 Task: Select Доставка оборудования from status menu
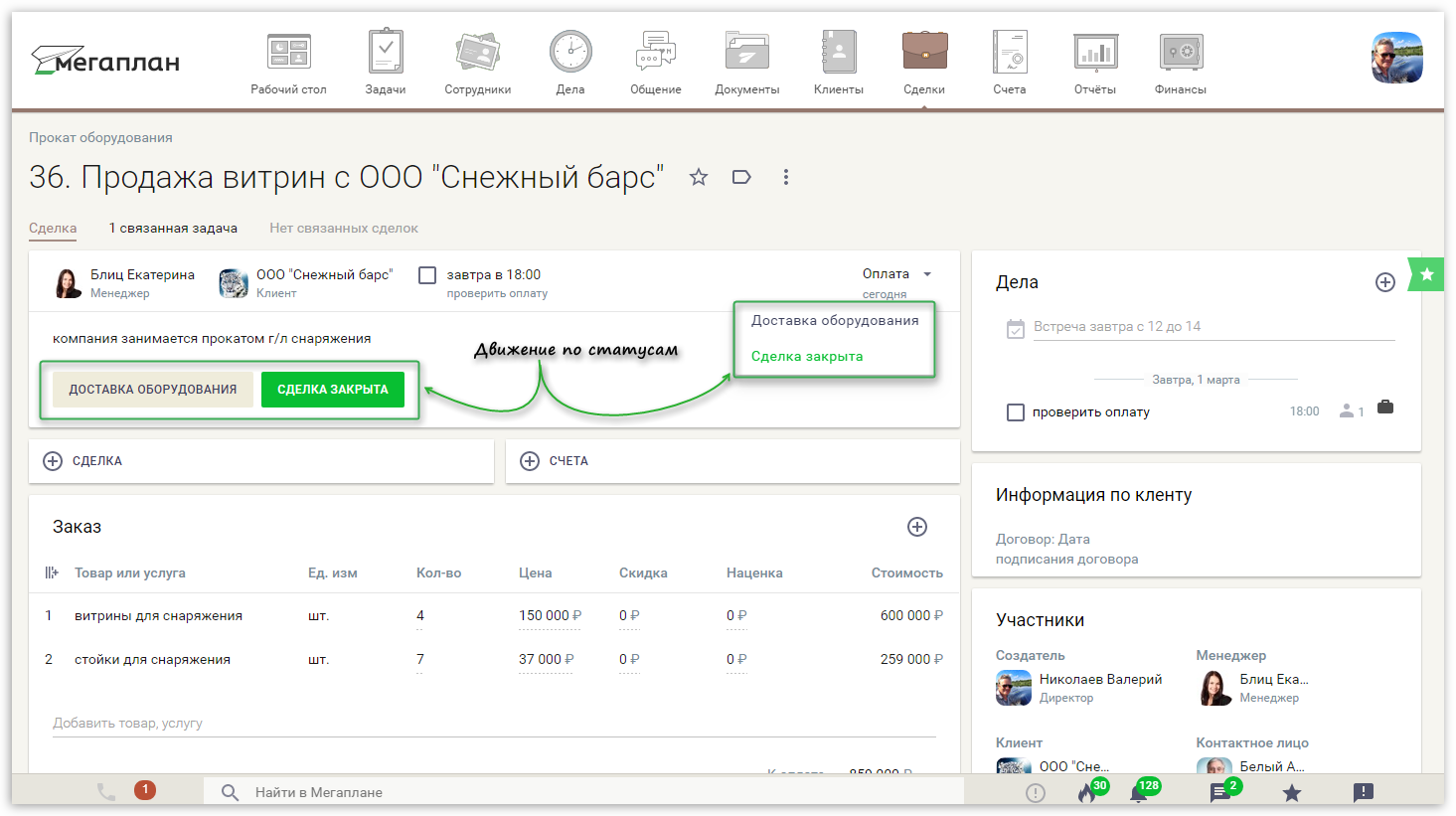coord(835,320)
